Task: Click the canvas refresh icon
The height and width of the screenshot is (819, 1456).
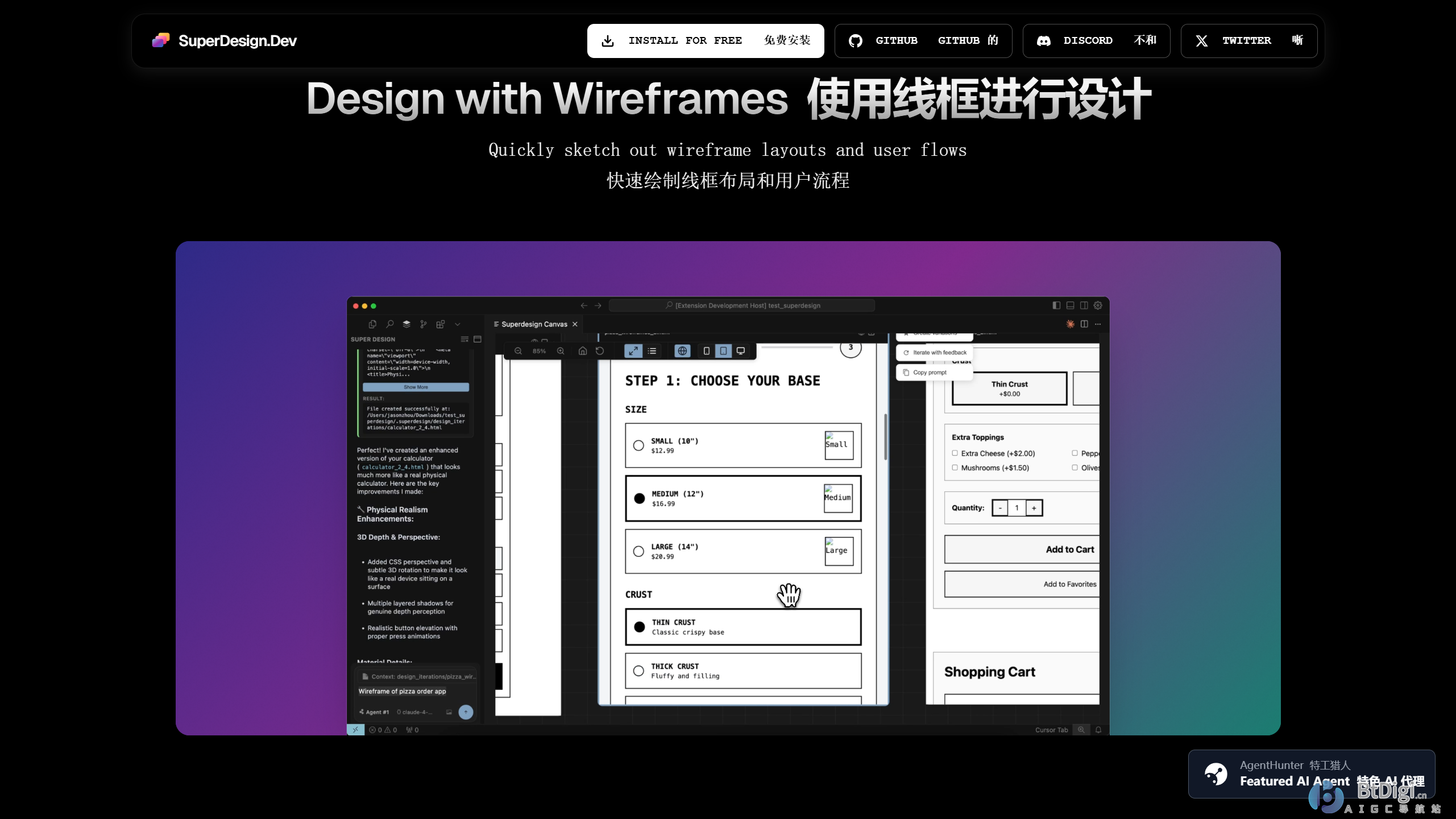Action: click(x=600, y=351)
